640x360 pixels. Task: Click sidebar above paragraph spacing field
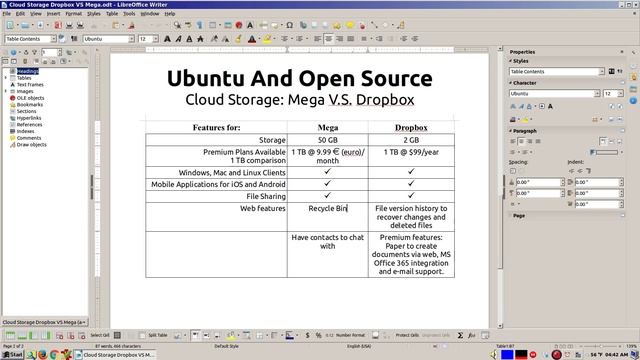540,182
